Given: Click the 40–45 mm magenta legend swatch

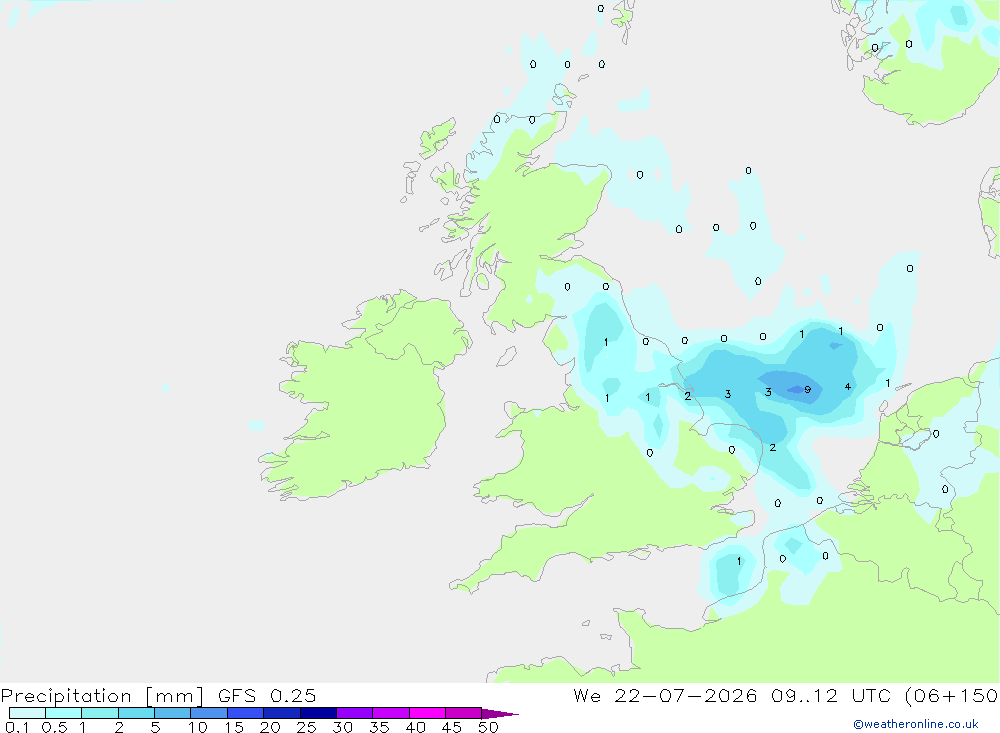Looking at the screenshot, I should [427, 713].
